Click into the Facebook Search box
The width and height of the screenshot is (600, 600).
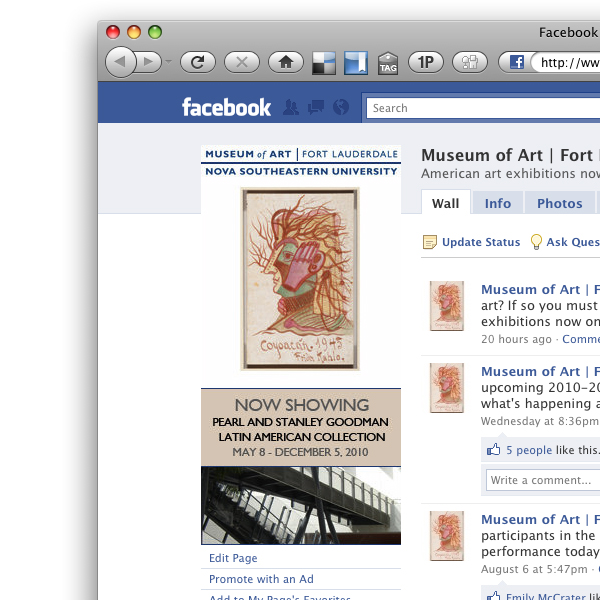click(x=483, y=108)
